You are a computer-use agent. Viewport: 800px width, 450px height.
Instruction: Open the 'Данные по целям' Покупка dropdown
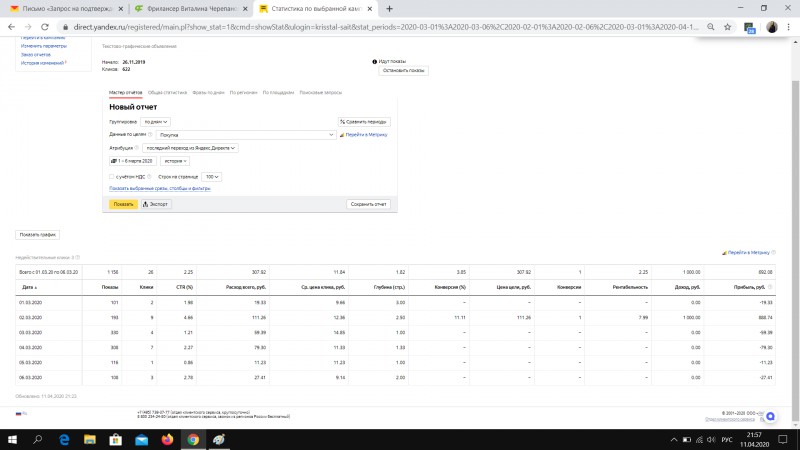(x=246, y=135)
